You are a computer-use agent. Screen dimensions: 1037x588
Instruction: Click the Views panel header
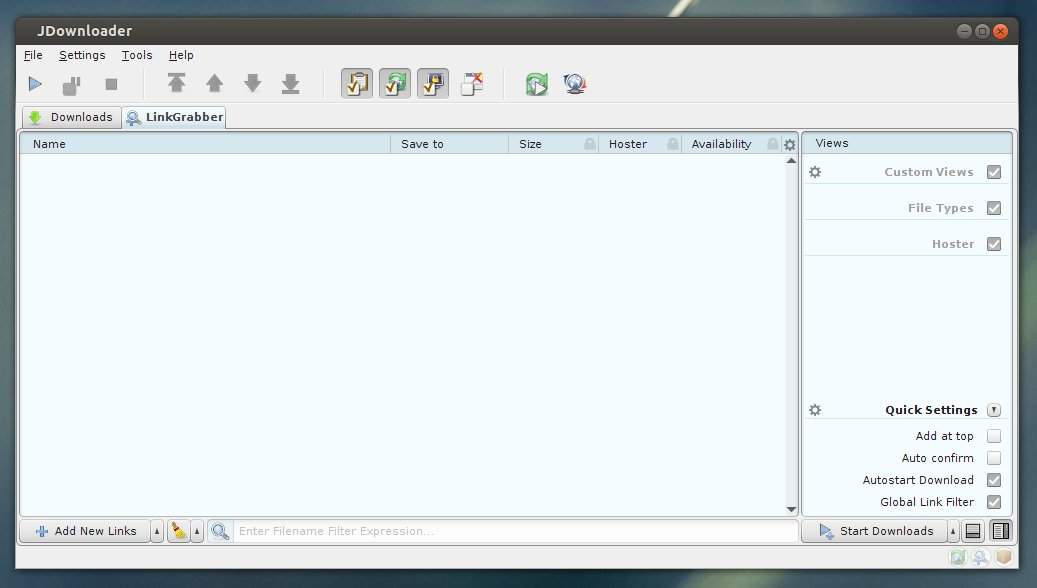(x=907, y=143)
